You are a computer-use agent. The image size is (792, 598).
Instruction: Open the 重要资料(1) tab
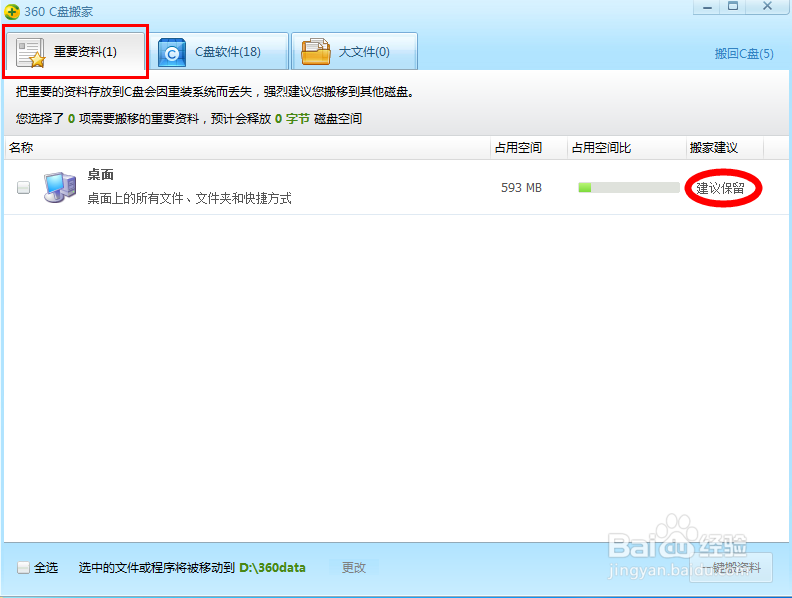click(75, 52)
